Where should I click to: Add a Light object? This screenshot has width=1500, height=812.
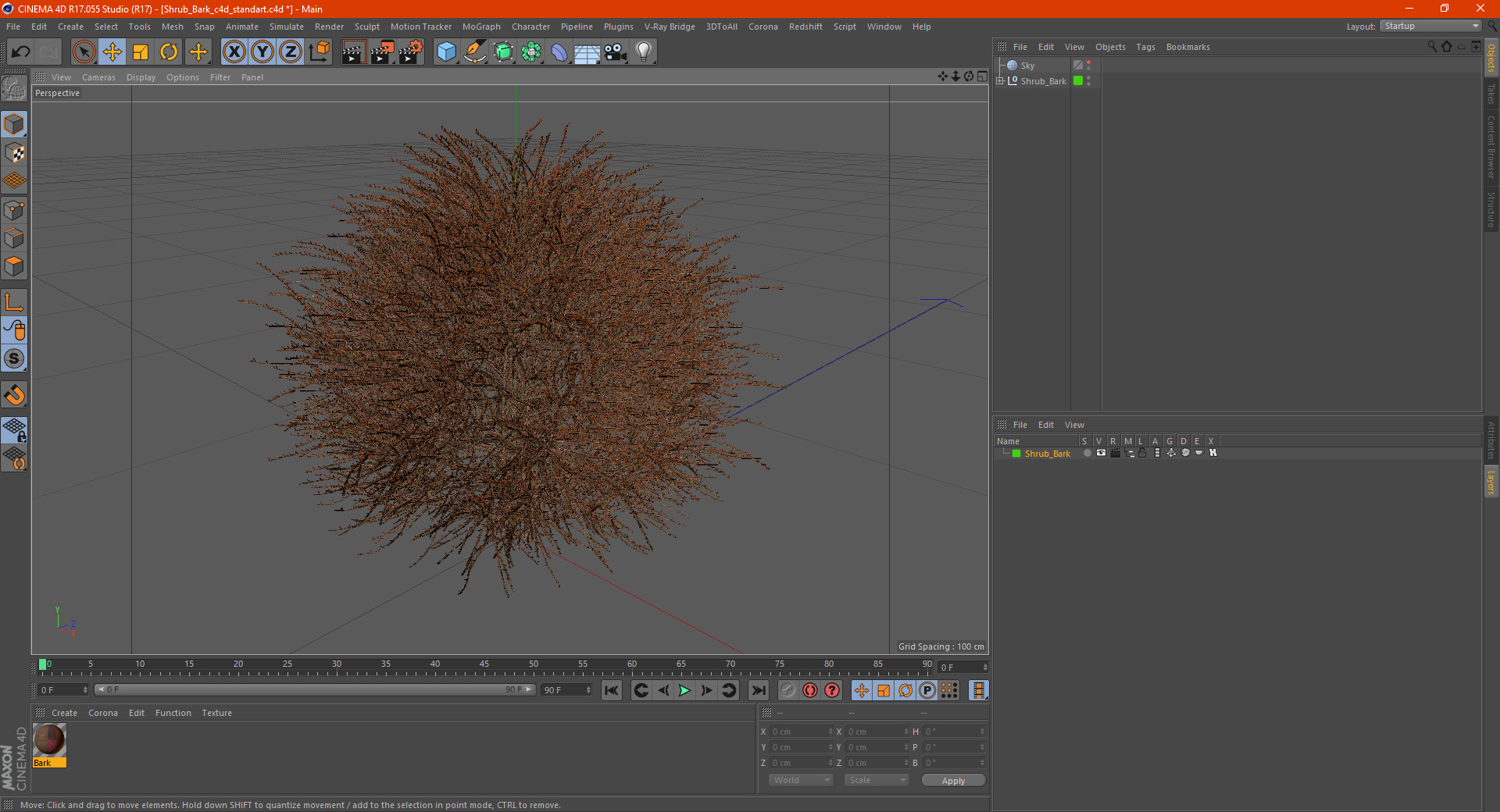(644, 52)
